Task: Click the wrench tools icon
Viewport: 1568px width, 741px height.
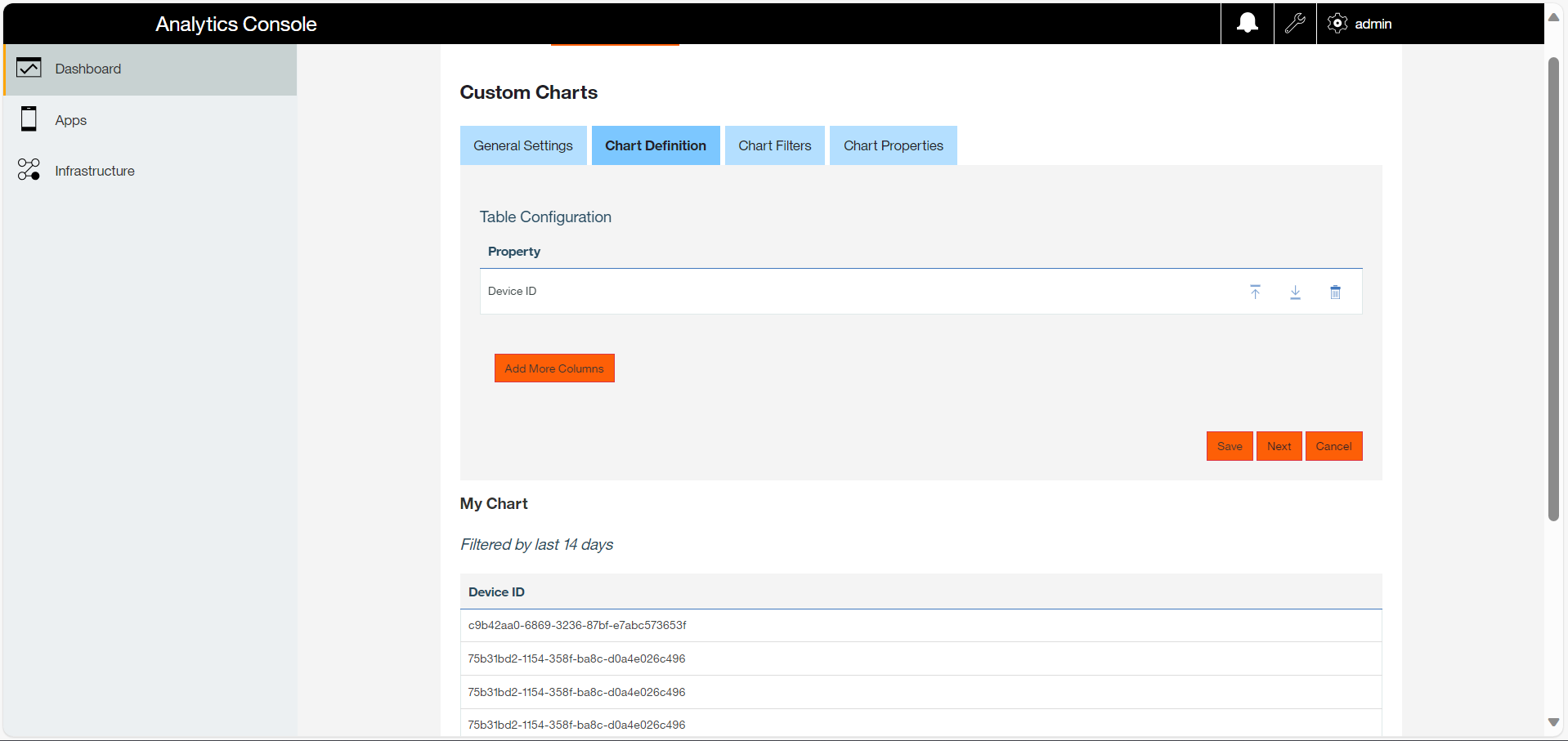Action: point(1295,23)
